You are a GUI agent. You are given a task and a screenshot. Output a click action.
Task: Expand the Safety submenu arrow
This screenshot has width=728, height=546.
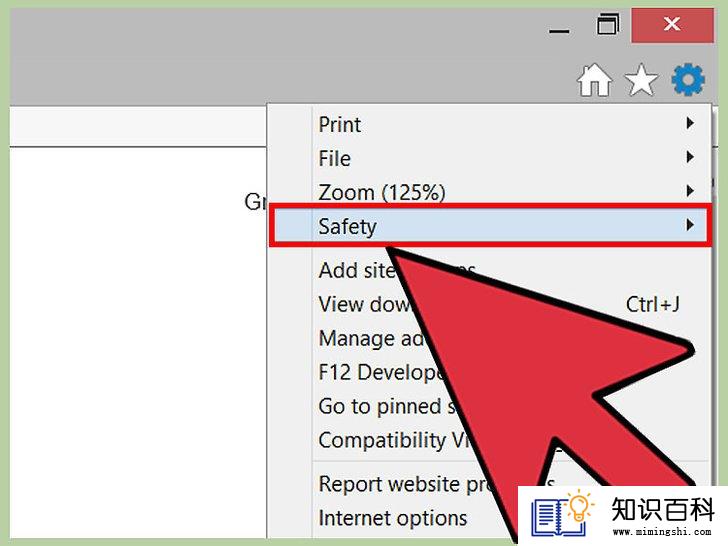690,225
